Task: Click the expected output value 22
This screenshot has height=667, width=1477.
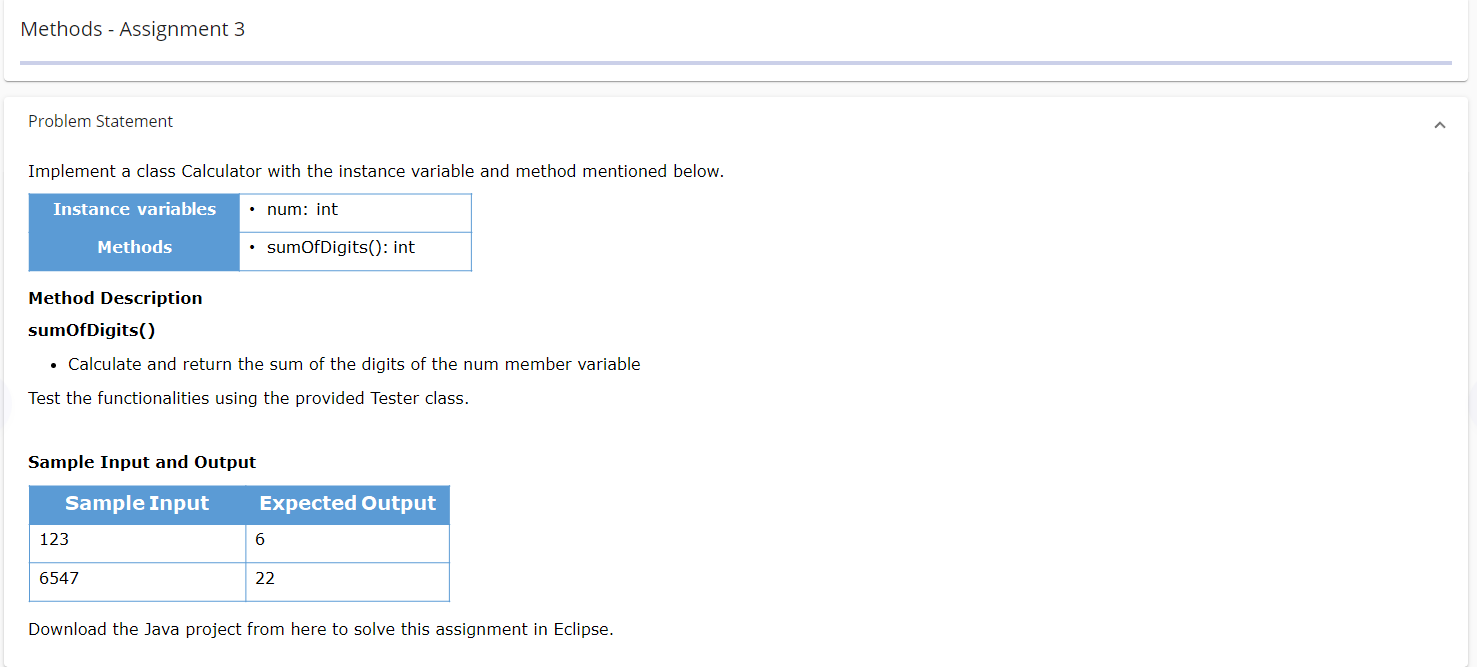Action: 264,578
